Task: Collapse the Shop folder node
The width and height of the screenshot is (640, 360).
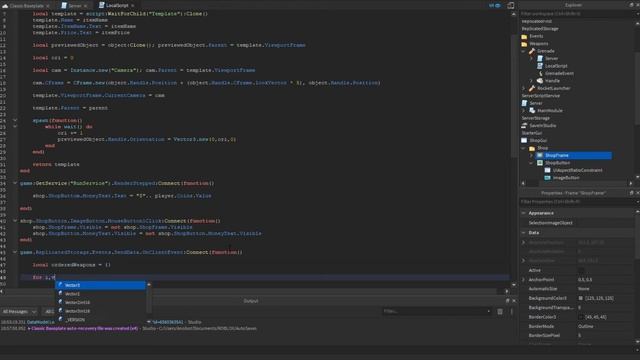Action: [524, 148]
